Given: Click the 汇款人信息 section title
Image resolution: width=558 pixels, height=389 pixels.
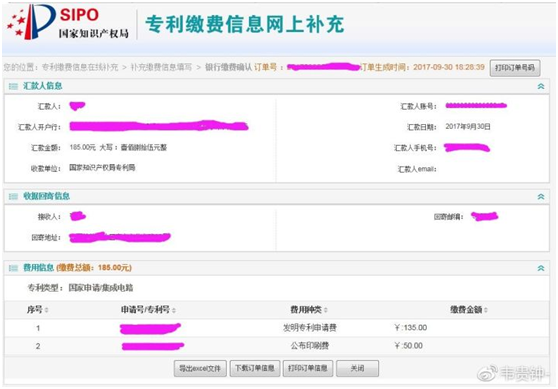Looking at the screenshot, I should pos(43,86).
